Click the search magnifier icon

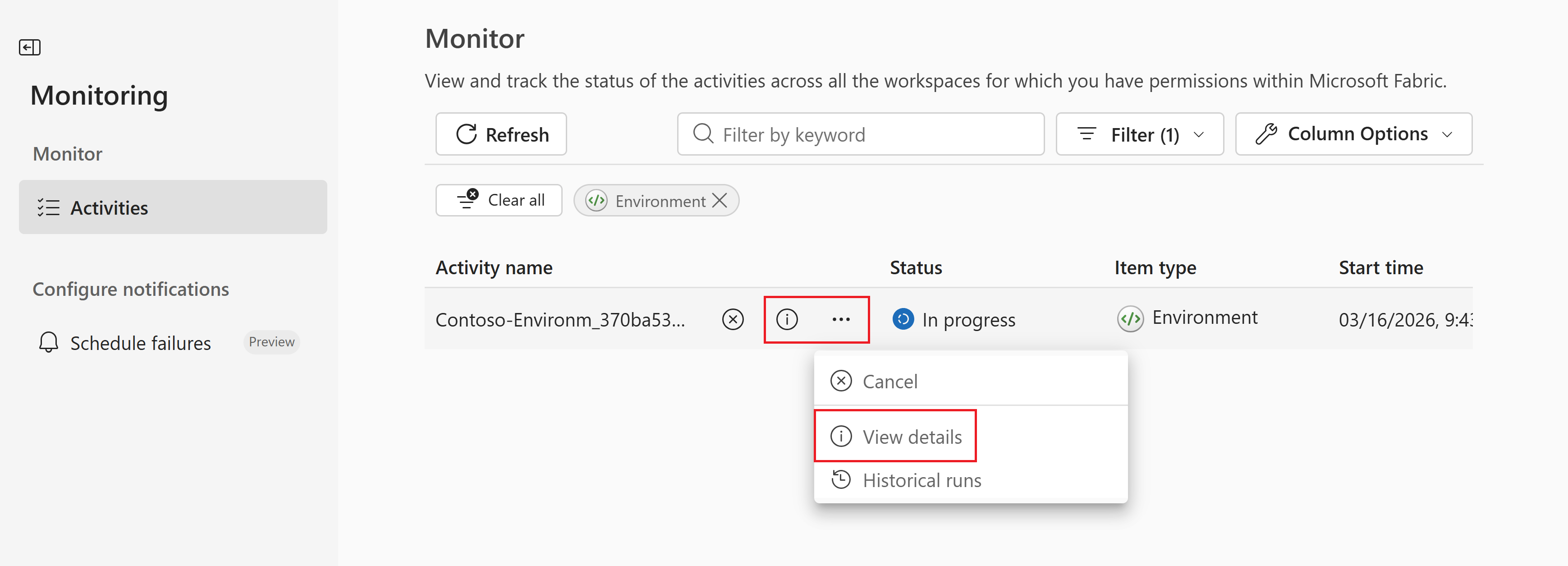pos(703,134)
